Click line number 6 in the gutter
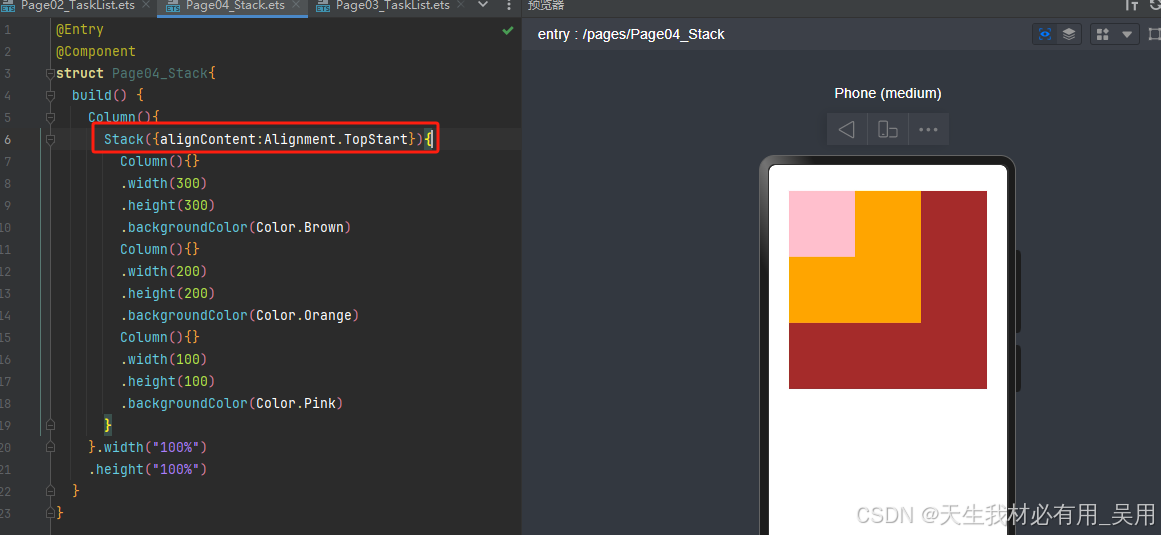 click(7, 139)
